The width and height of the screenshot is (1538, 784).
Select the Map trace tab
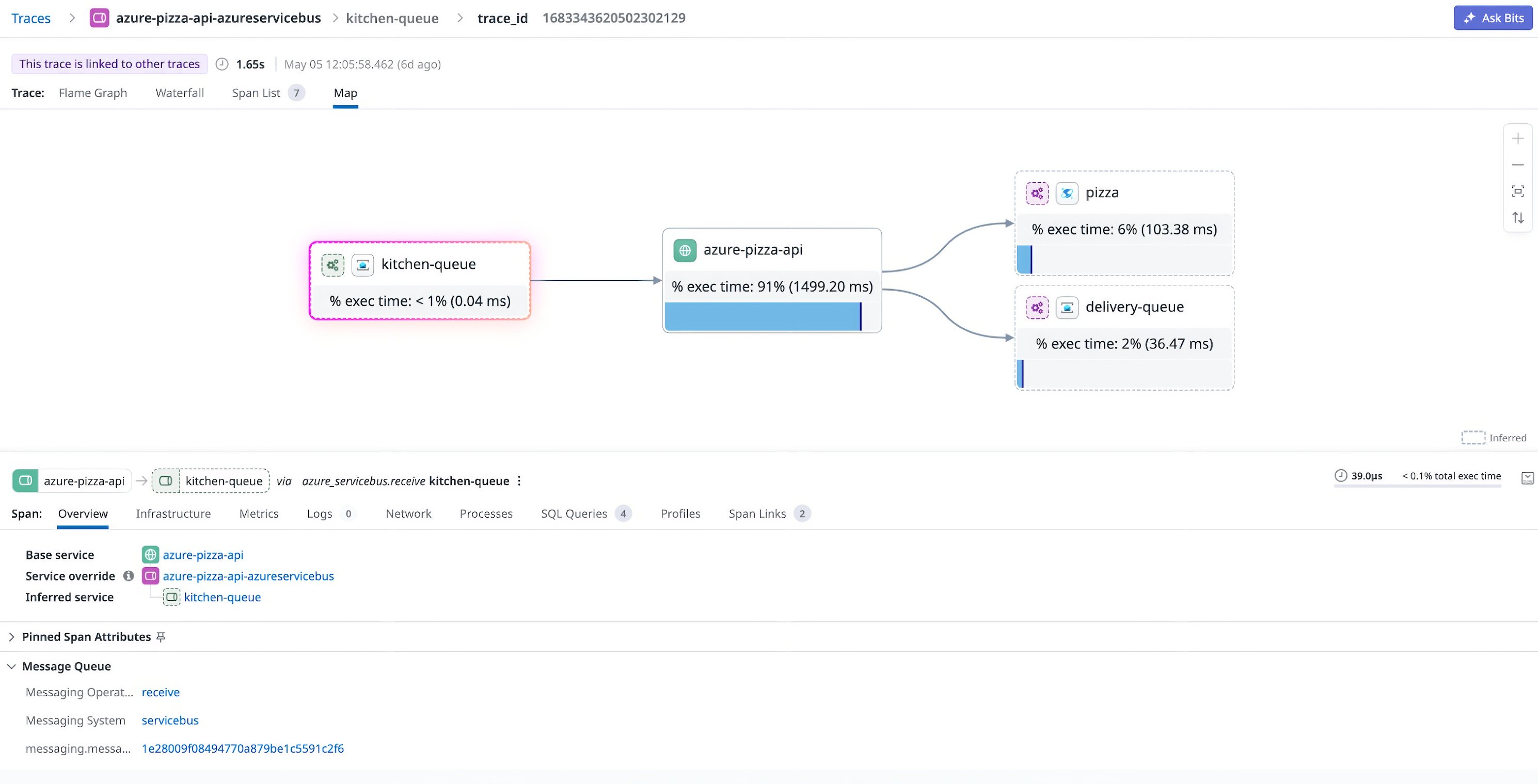345,93
